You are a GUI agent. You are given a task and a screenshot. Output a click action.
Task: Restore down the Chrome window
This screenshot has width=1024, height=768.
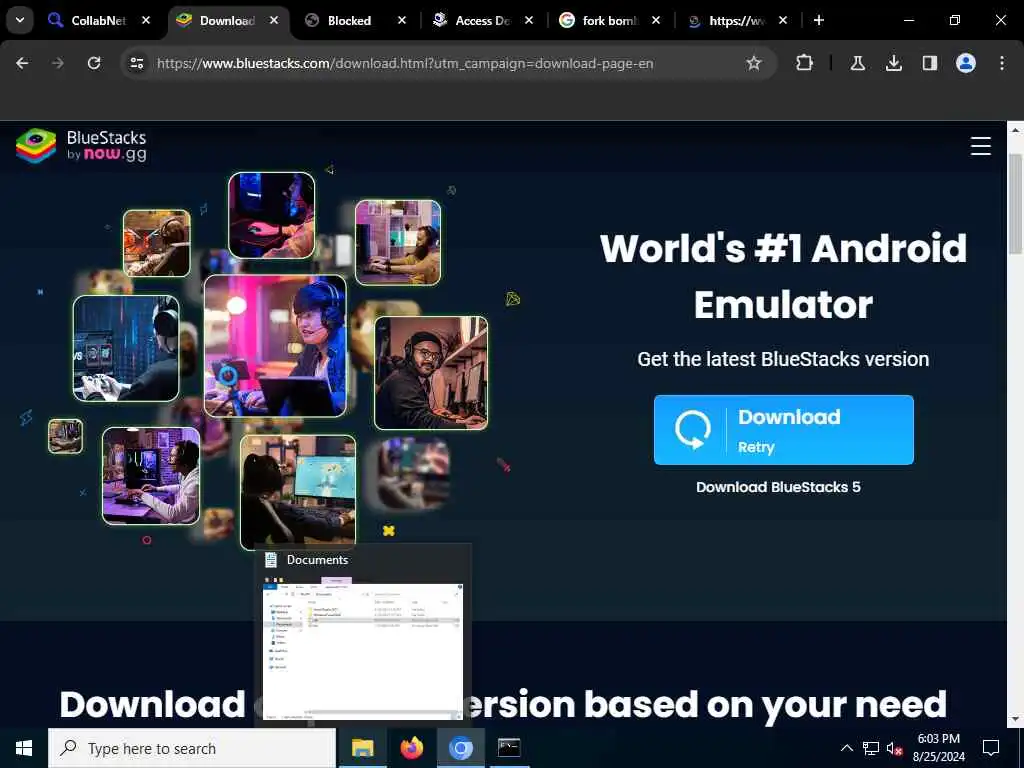pos(954,20)
